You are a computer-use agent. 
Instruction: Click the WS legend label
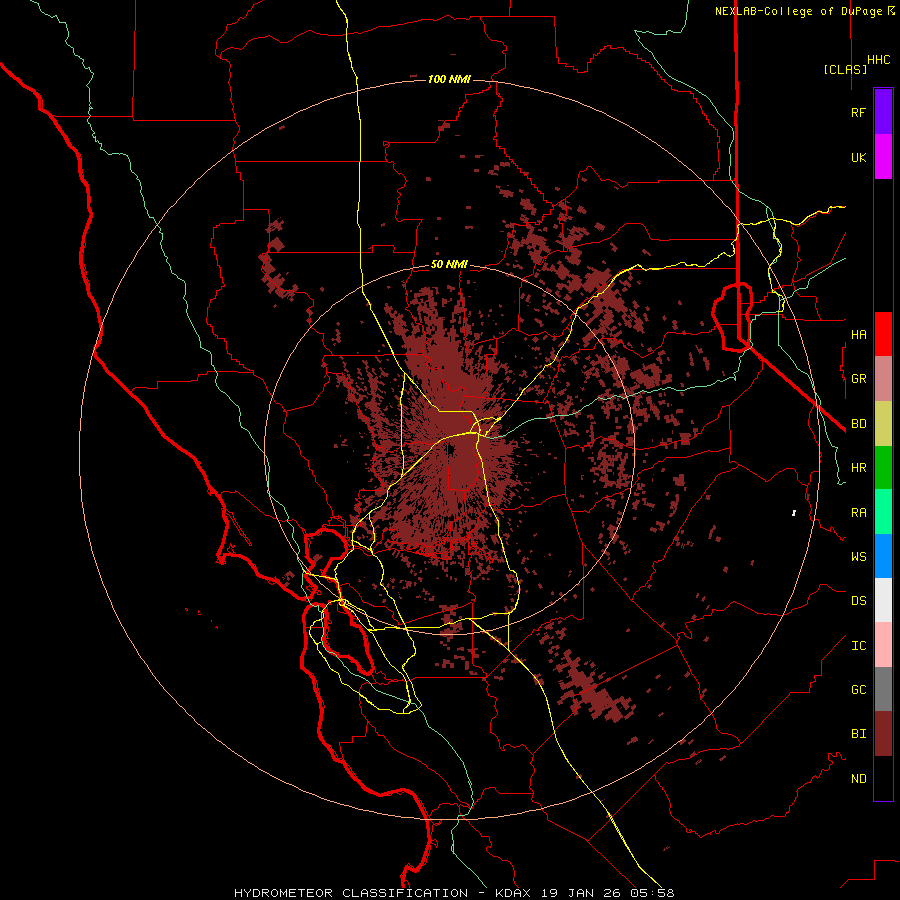(x=859, y=556)
